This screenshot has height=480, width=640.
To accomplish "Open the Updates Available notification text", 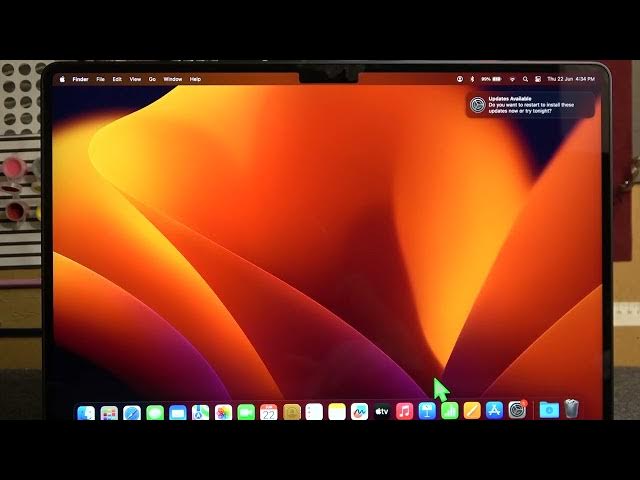I will [531, 105].
